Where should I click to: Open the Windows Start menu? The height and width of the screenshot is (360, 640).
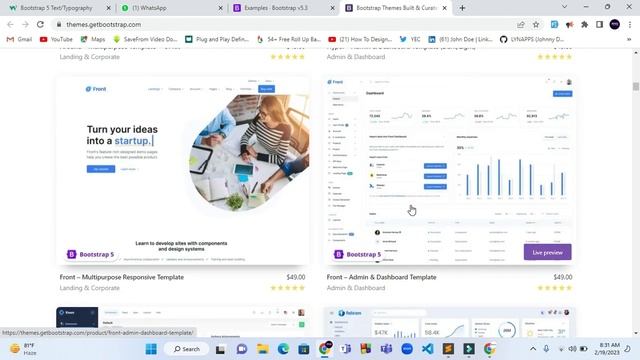pyautogui.click(x=151, y=349)
